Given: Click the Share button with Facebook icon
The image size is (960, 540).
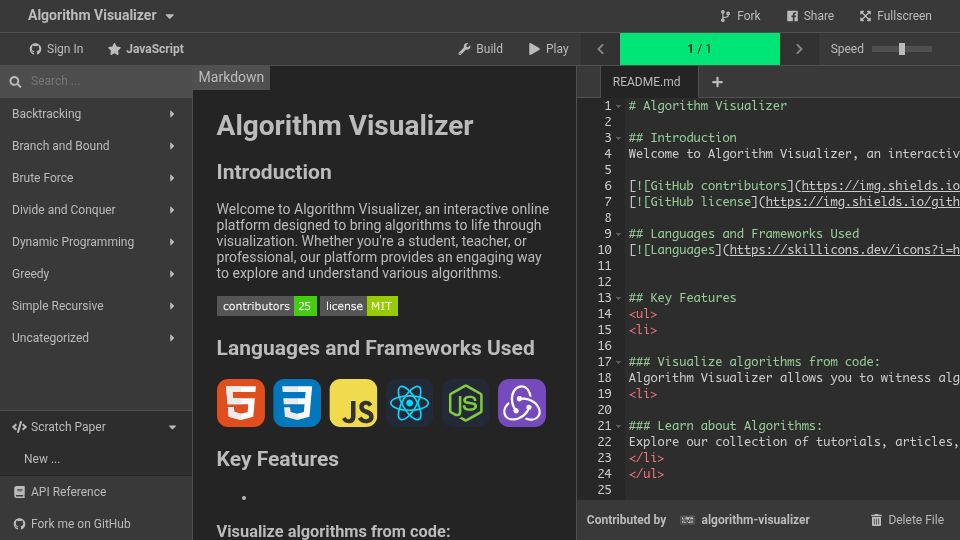Looking at the screenshot, I should click(x=810, y=16).
